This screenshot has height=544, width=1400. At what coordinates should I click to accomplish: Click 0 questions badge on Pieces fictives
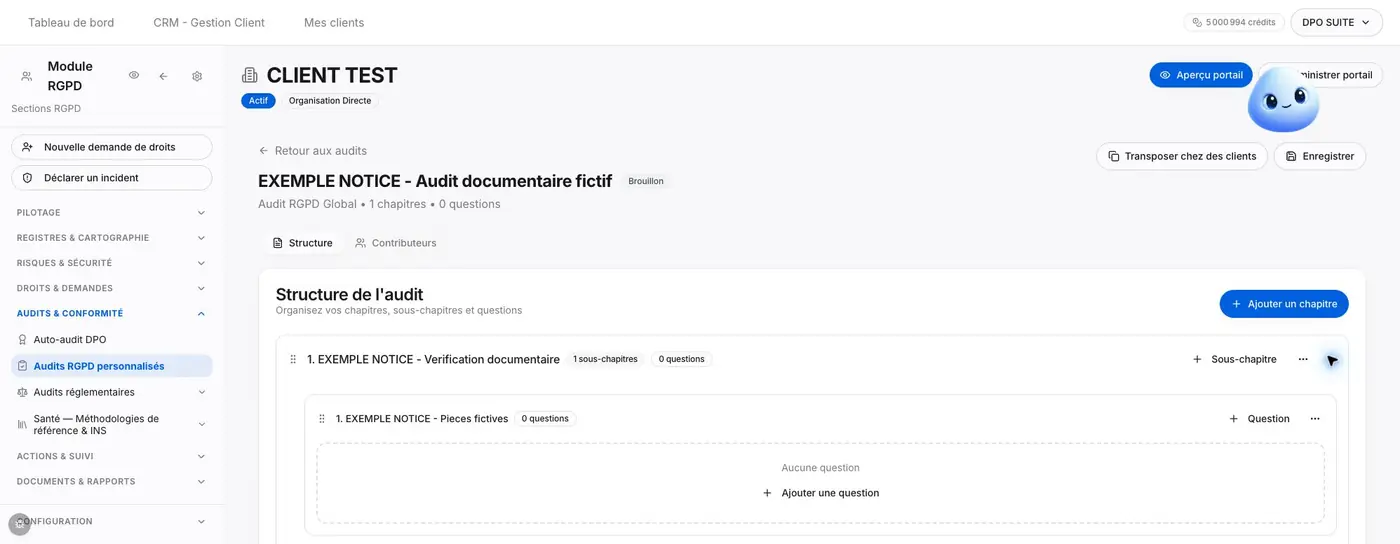pos(545,419)
